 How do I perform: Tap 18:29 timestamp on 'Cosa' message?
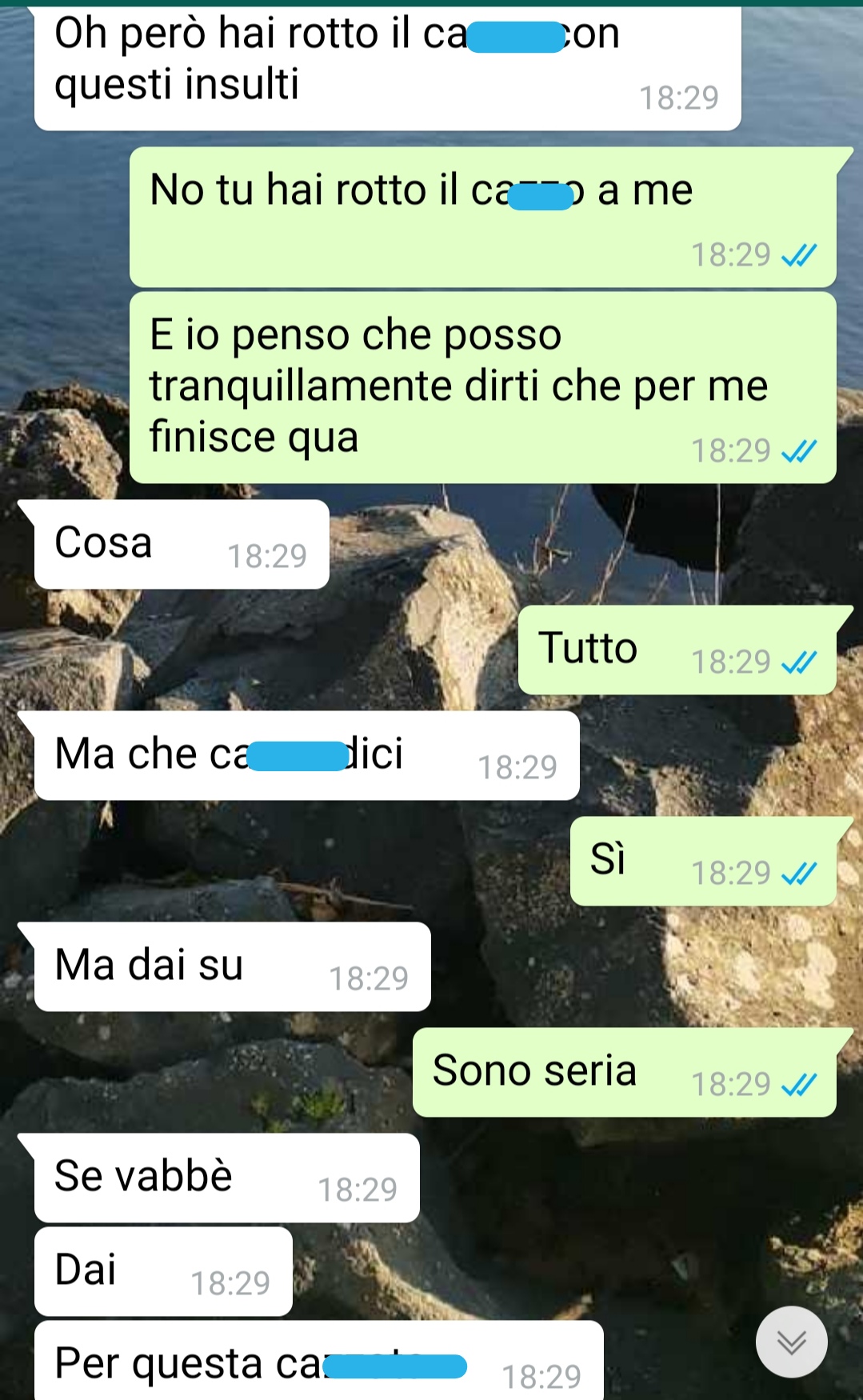pyautogui.click(x=267, y=556)
